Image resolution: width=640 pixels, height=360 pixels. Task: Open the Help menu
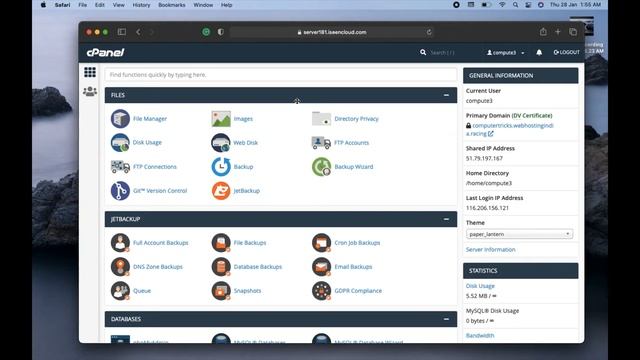click(226, 5)
